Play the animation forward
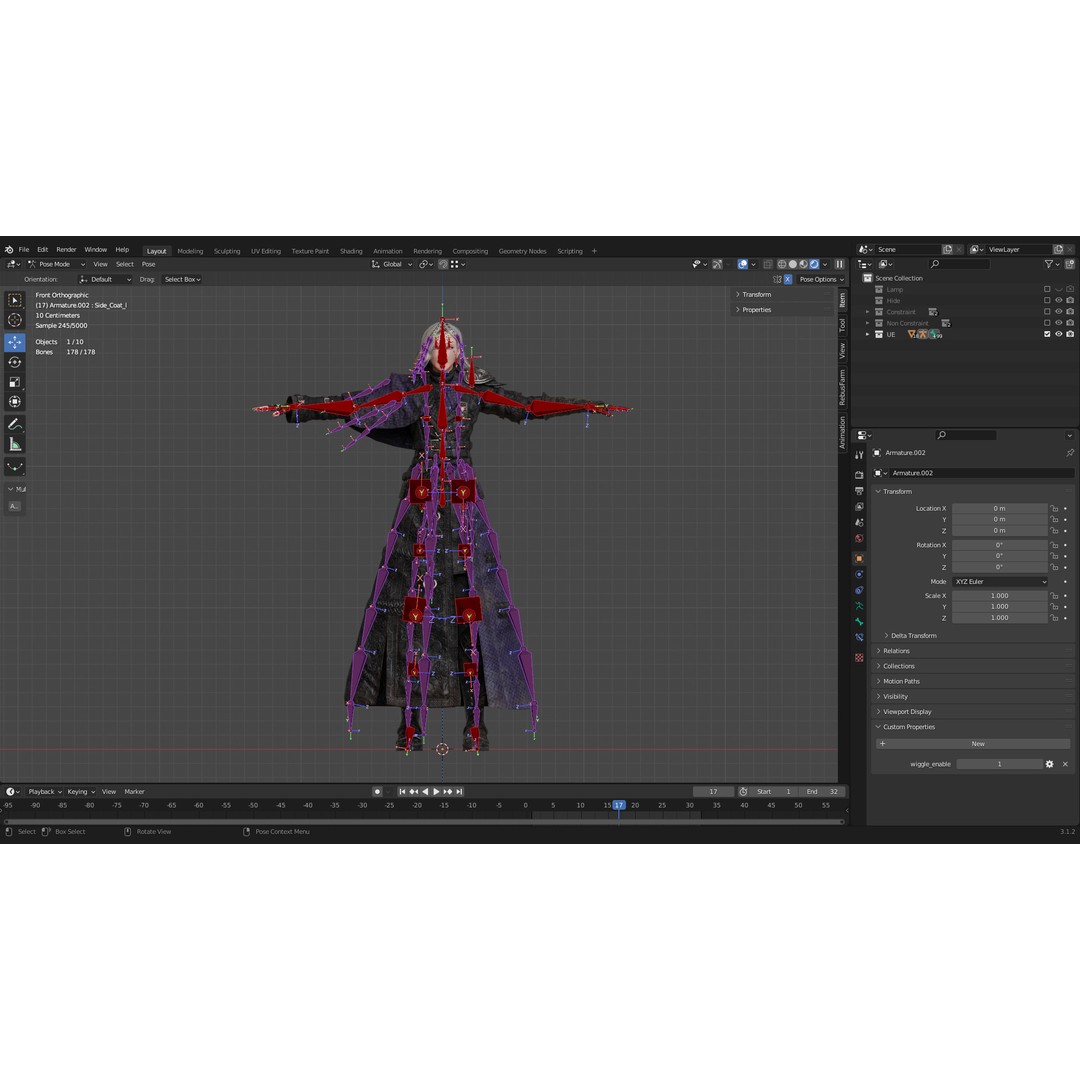1080x1080 pixels. coord(436,791)
